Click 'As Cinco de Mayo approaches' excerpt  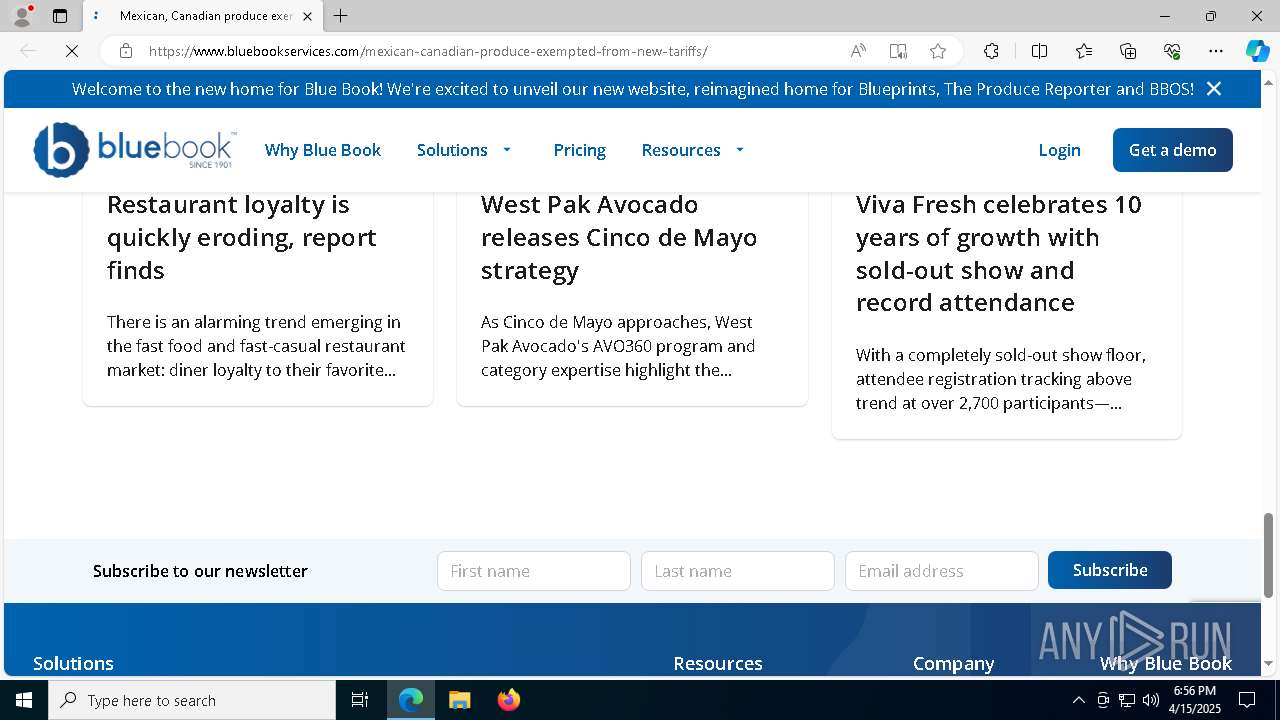click(618, 346)
